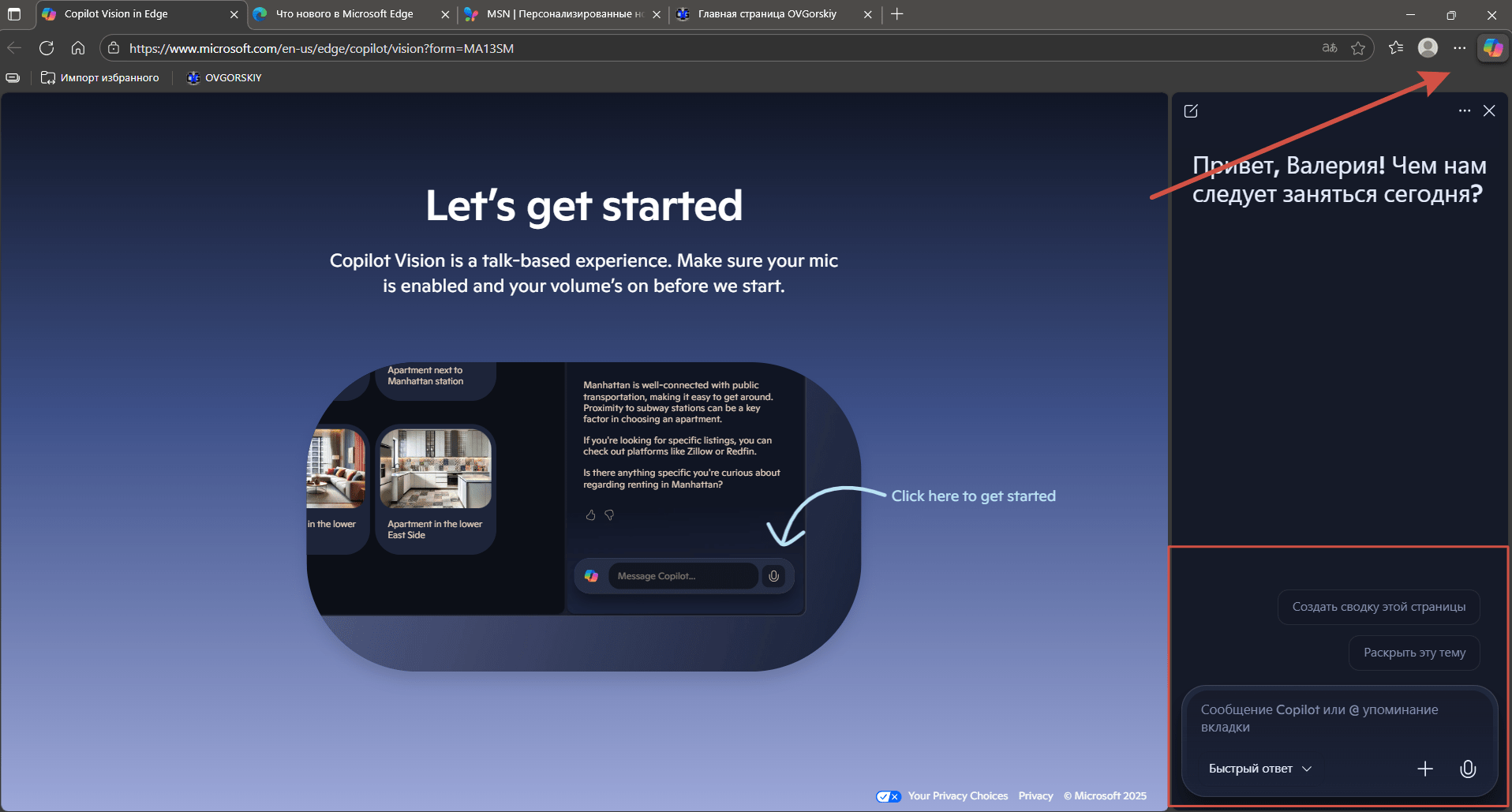
Task: Open the Privacy footer link
Action: [x=1035, y=795]
